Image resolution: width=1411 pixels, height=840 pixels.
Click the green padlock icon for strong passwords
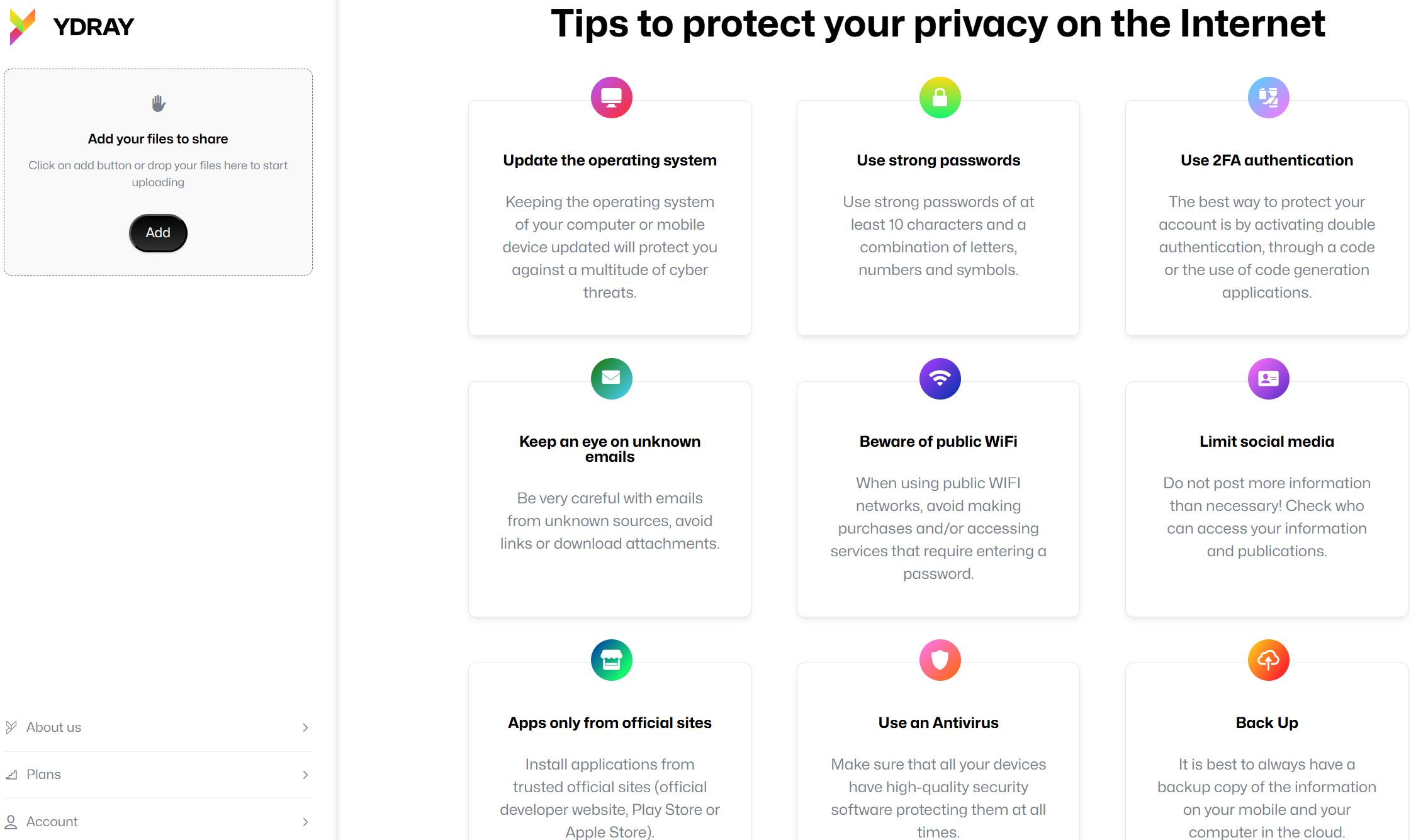point(940,98)
